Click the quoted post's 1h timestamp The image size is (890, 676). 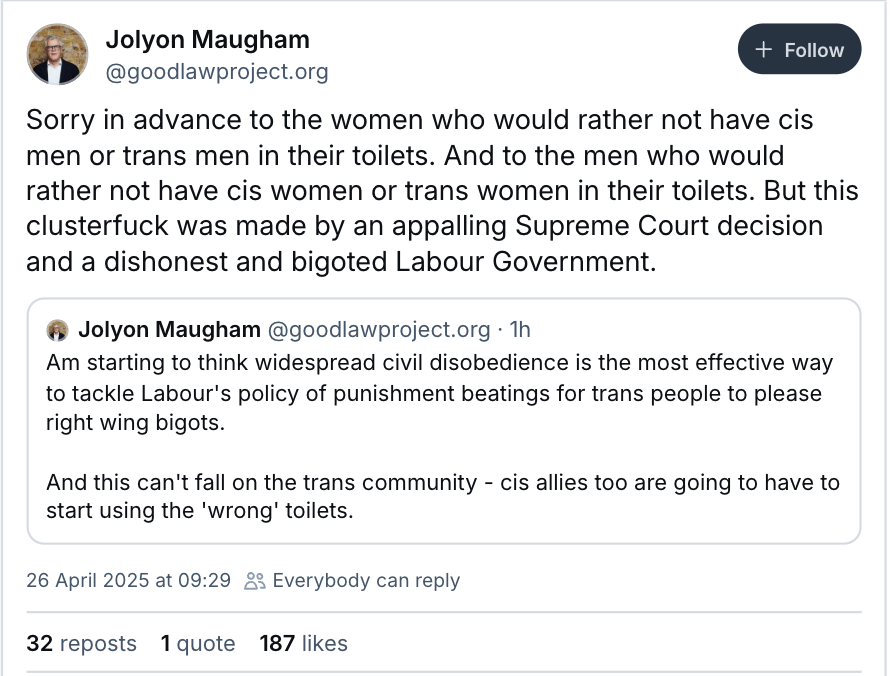pyautogui.click(x=521, y=330)
